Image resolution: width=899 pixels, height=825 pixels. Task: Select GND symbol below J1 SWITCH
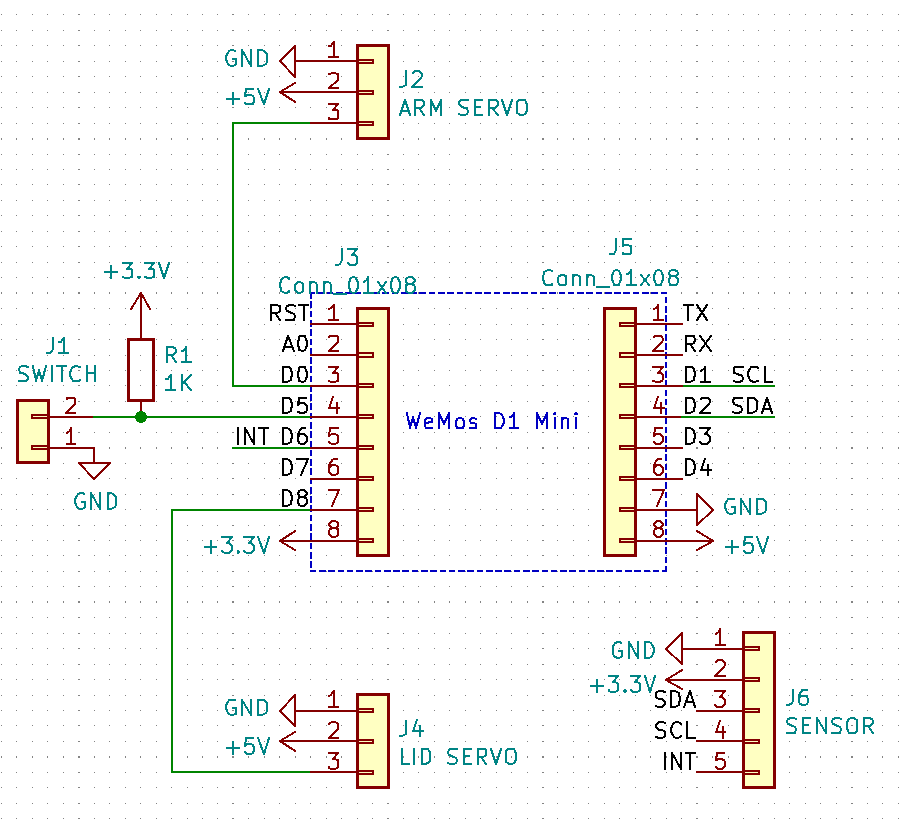[x=94, y=471]
